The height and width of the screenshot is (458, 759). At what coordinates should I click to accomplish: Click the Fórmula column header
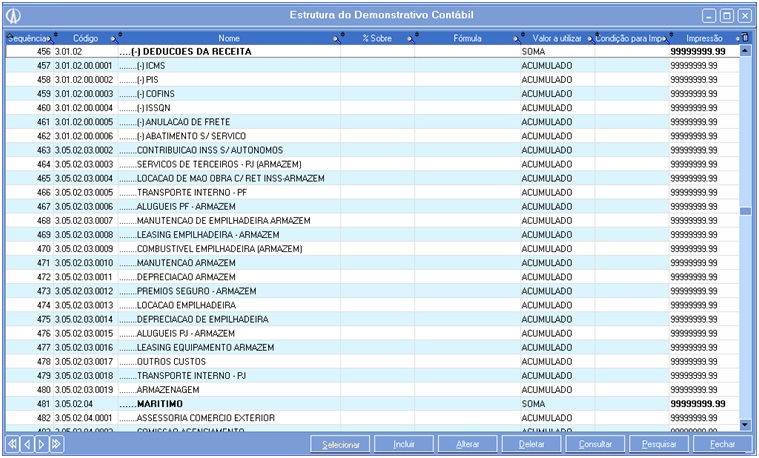click(467, 38)
